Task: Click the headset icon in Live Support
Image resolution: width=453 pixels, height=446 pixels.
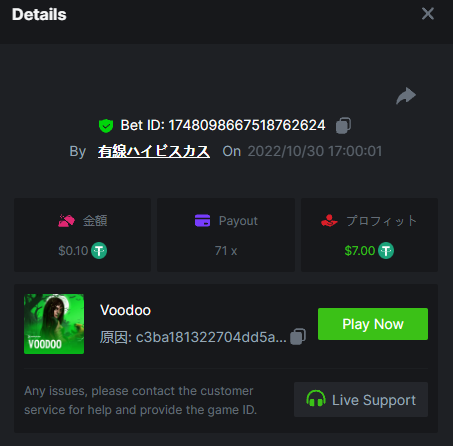Action: click(x=316, y=399)
